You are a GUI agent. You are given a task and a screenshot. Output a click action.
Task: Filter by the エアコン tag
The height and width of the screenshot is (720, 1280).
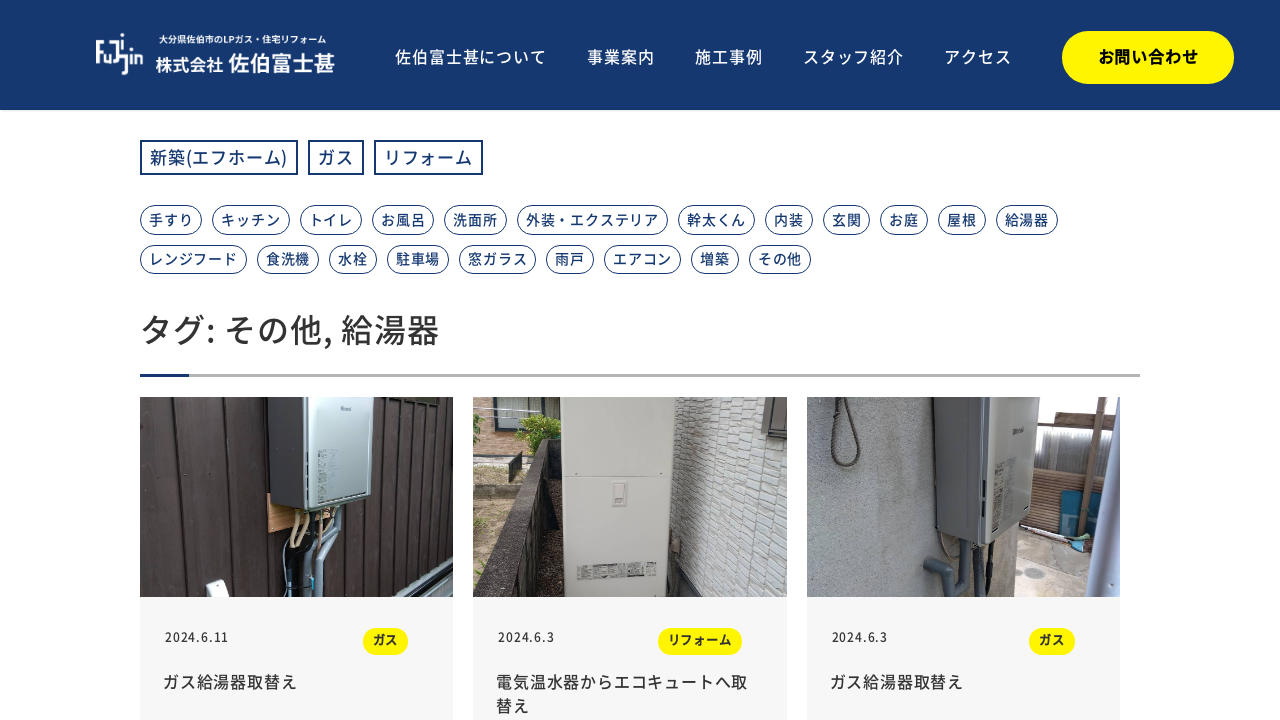coord(642,260)
